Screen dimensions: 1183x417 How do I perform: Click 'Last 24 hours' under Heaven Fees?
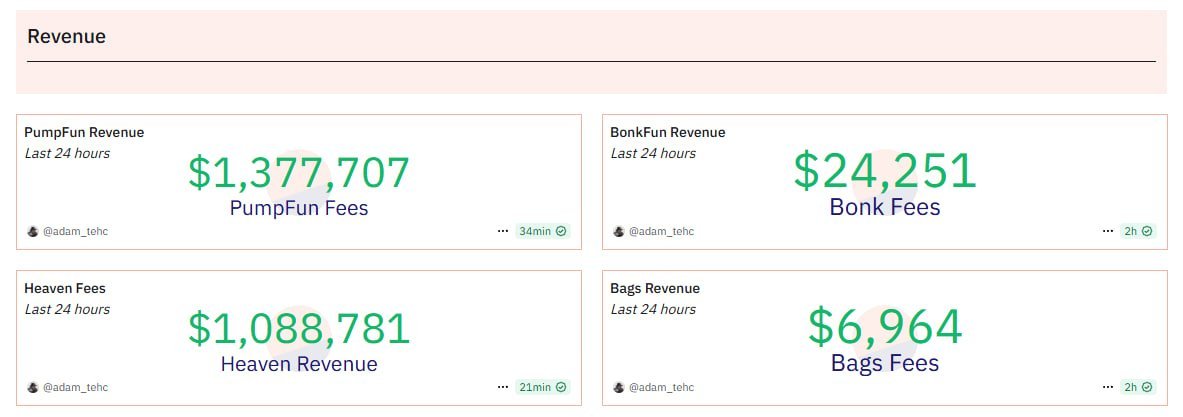[x=67, y=310]
